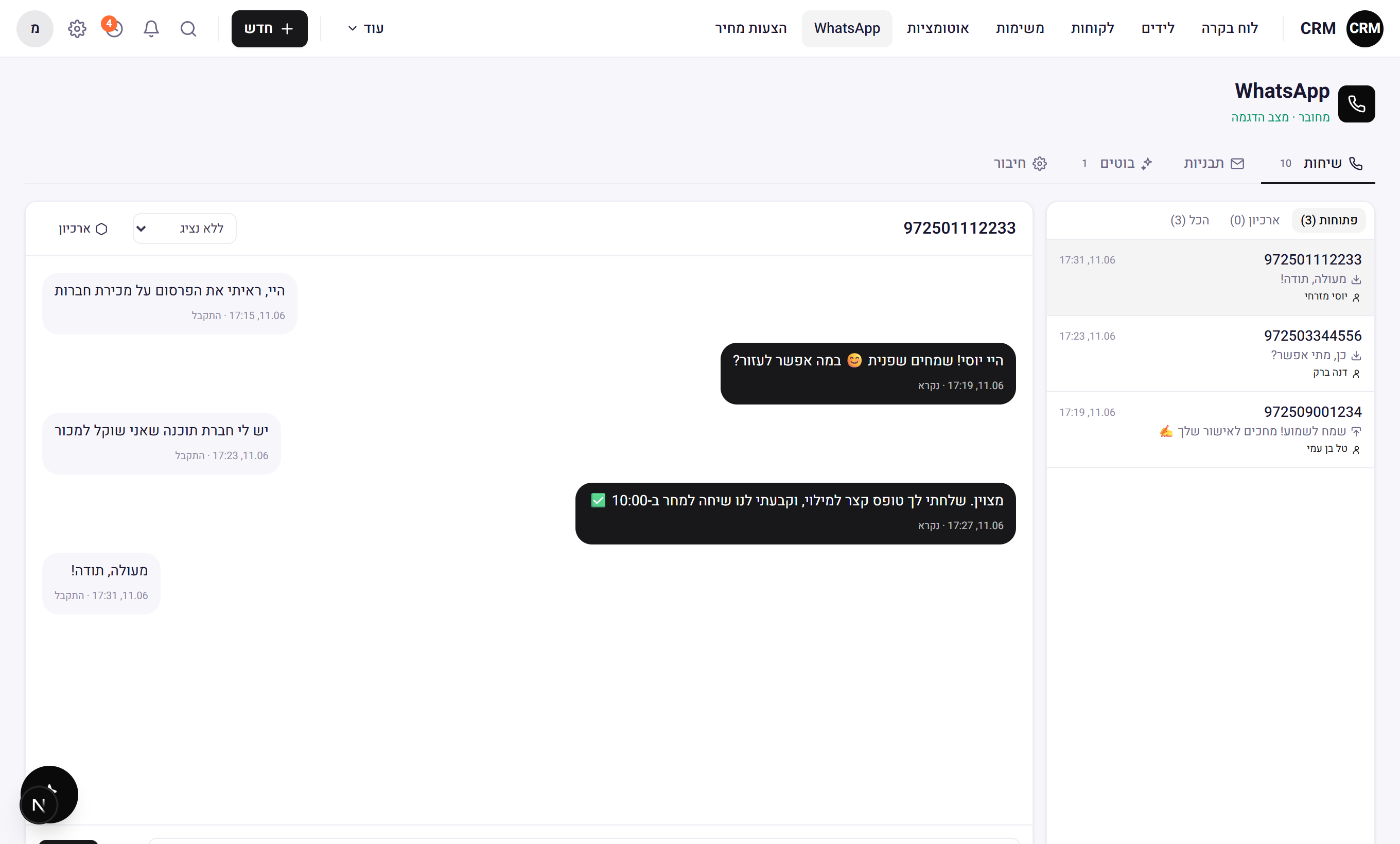The height and width of the screenshot is (844, 1400).
Task: Click status text מחובר · מצב הדגמה
Action: 1280,117
